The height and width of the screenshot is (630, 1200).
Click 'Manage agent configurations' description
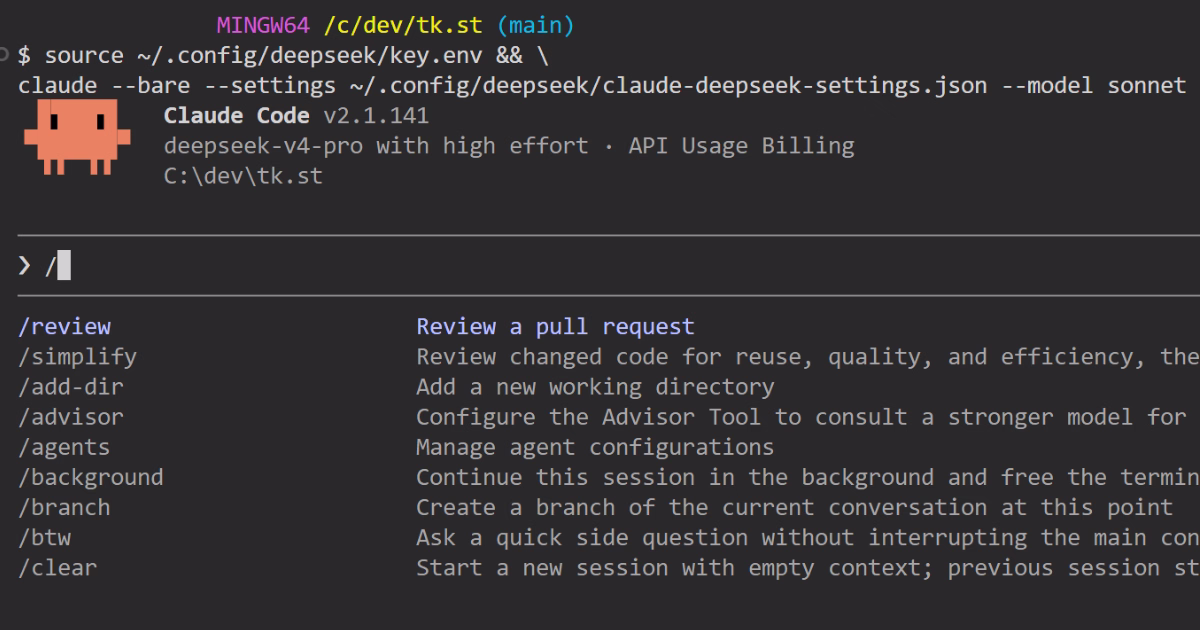pos(595,447)
